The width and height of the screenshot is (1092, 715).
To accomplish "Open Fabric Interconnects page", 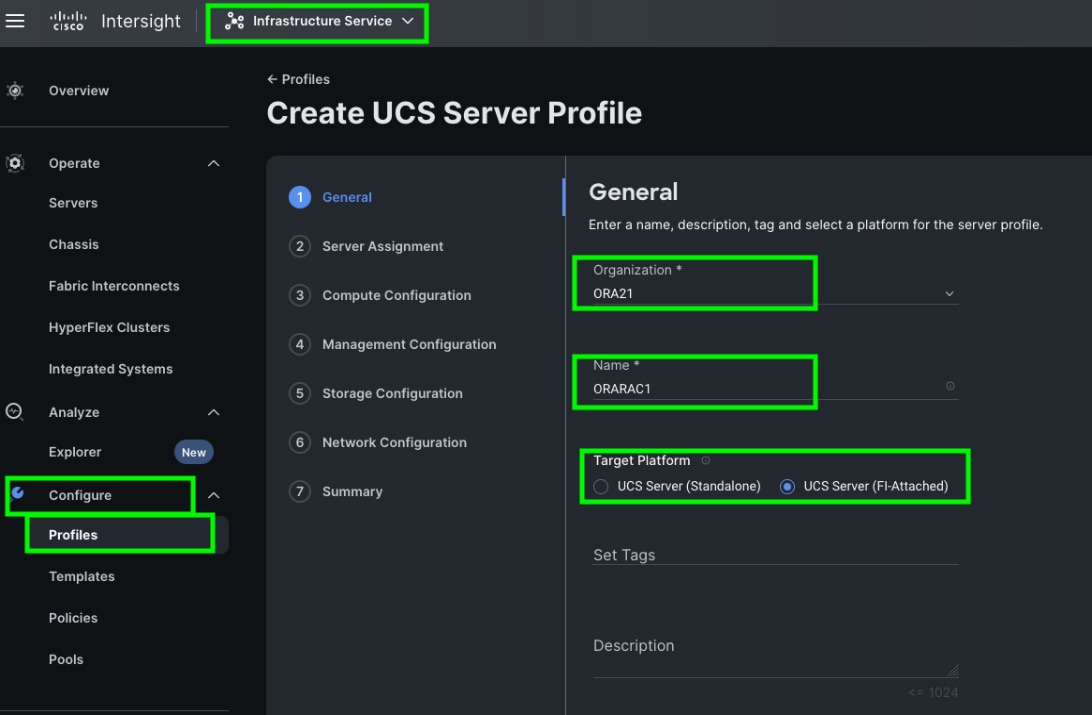I will click(x=114, y=286).
